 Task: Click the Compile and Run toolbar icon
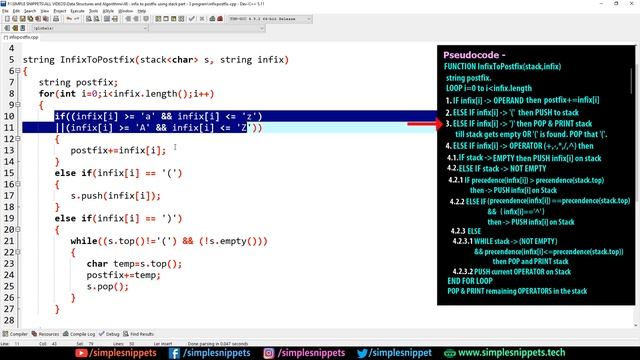pos(173,19)
